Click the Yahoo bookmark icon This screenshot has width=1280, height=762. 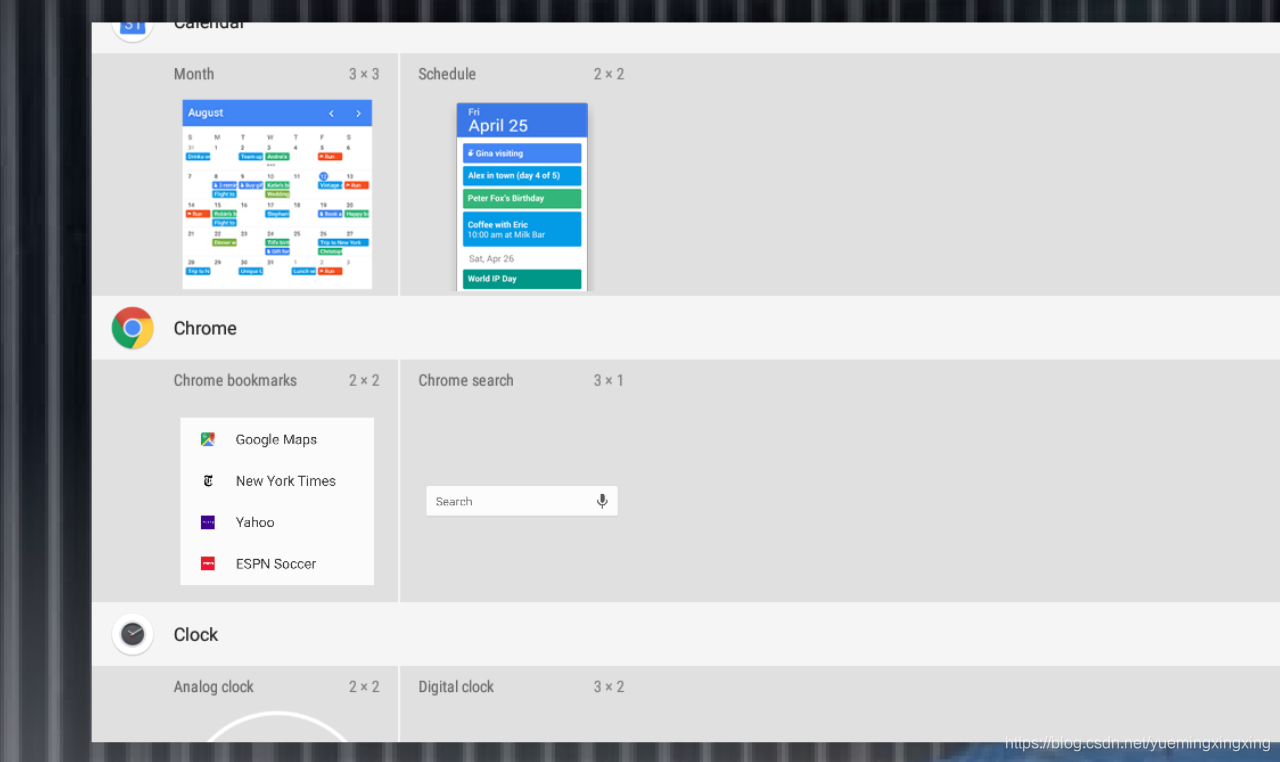point(208,522)
